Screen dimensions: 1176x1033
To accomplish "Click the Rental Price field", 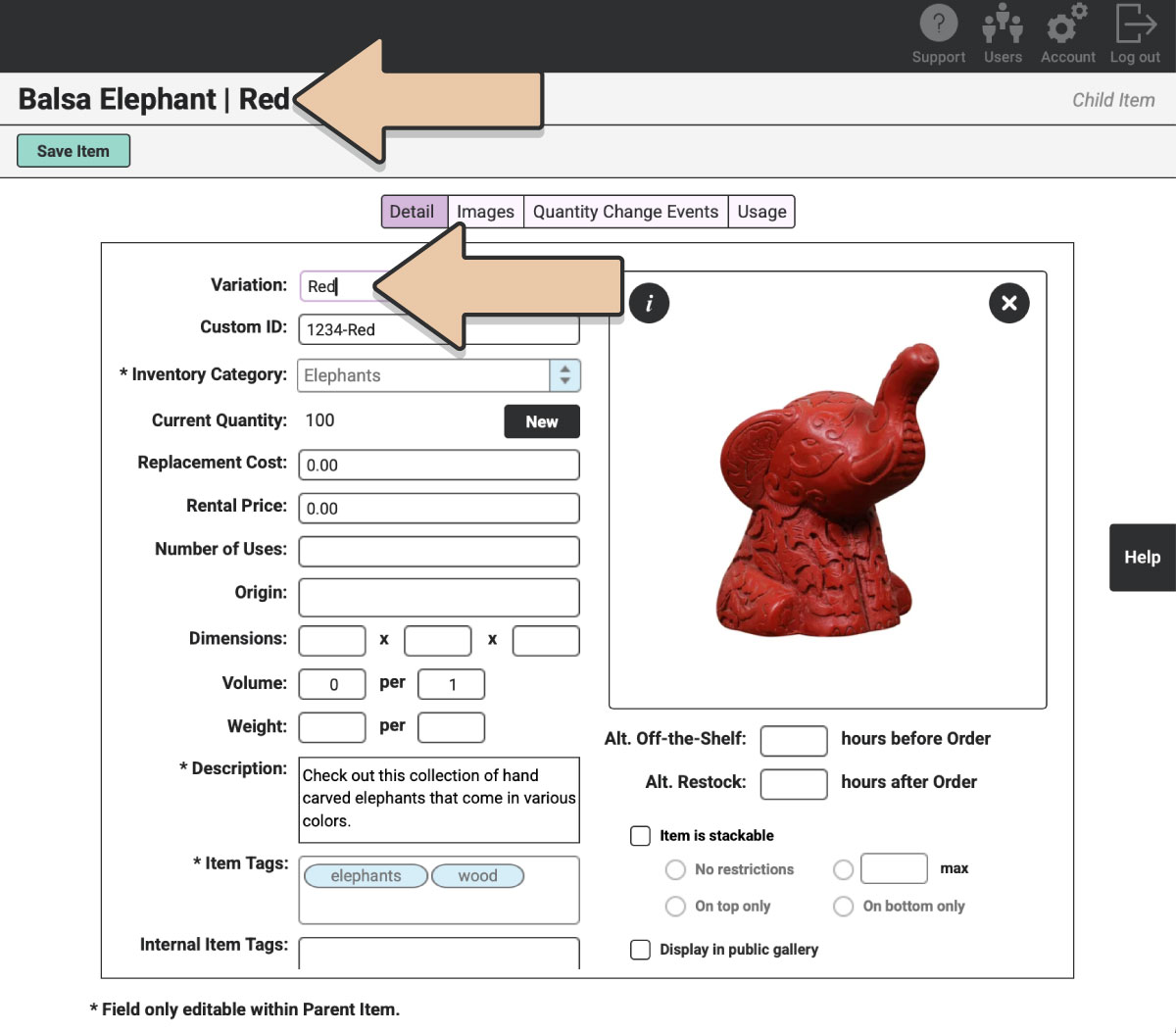I will pos(439,508).
